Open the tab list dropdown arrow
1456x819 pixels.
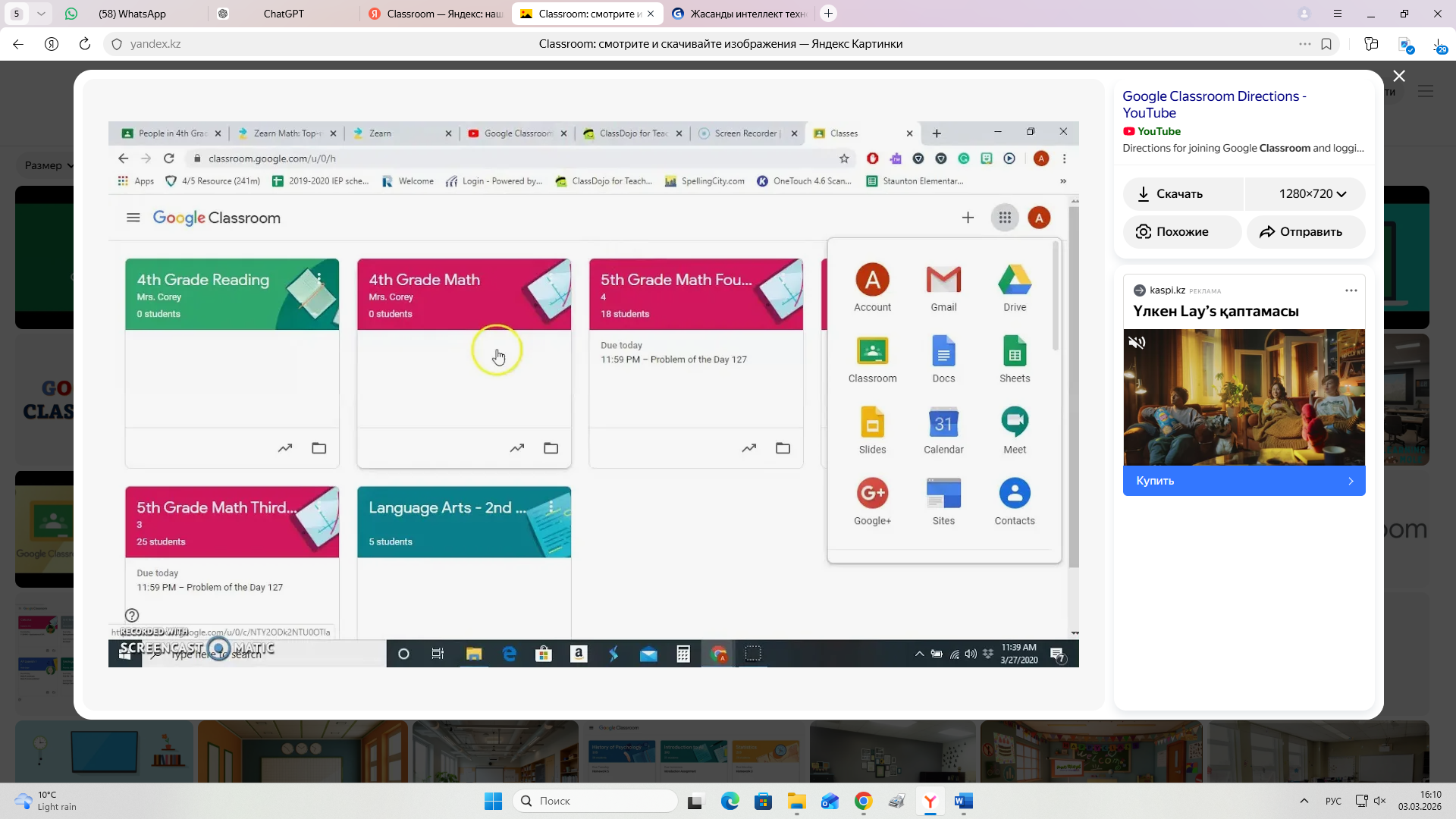41,14
